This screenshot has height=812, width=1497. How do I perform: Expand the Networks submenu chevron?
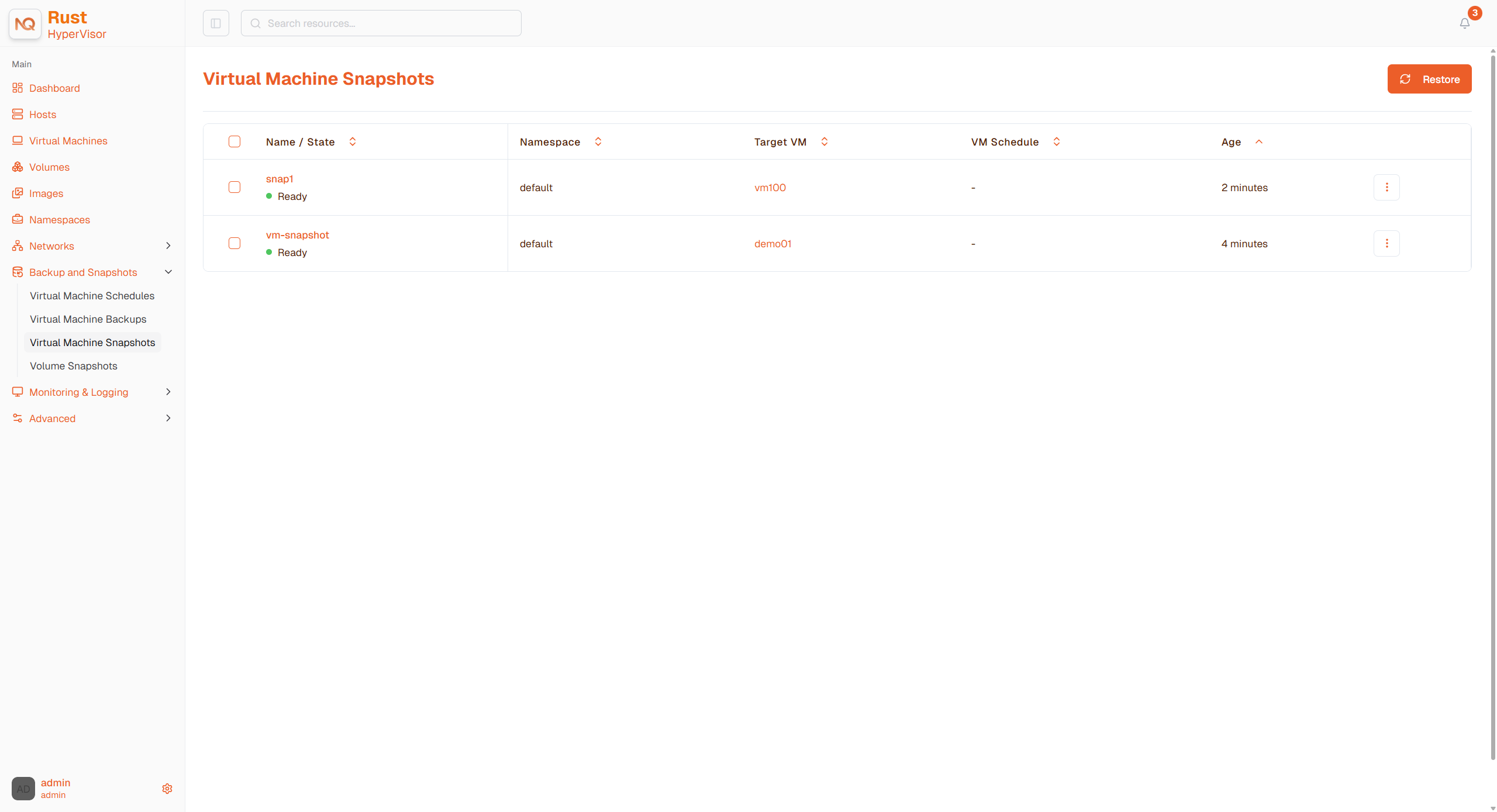click(168, 246)
